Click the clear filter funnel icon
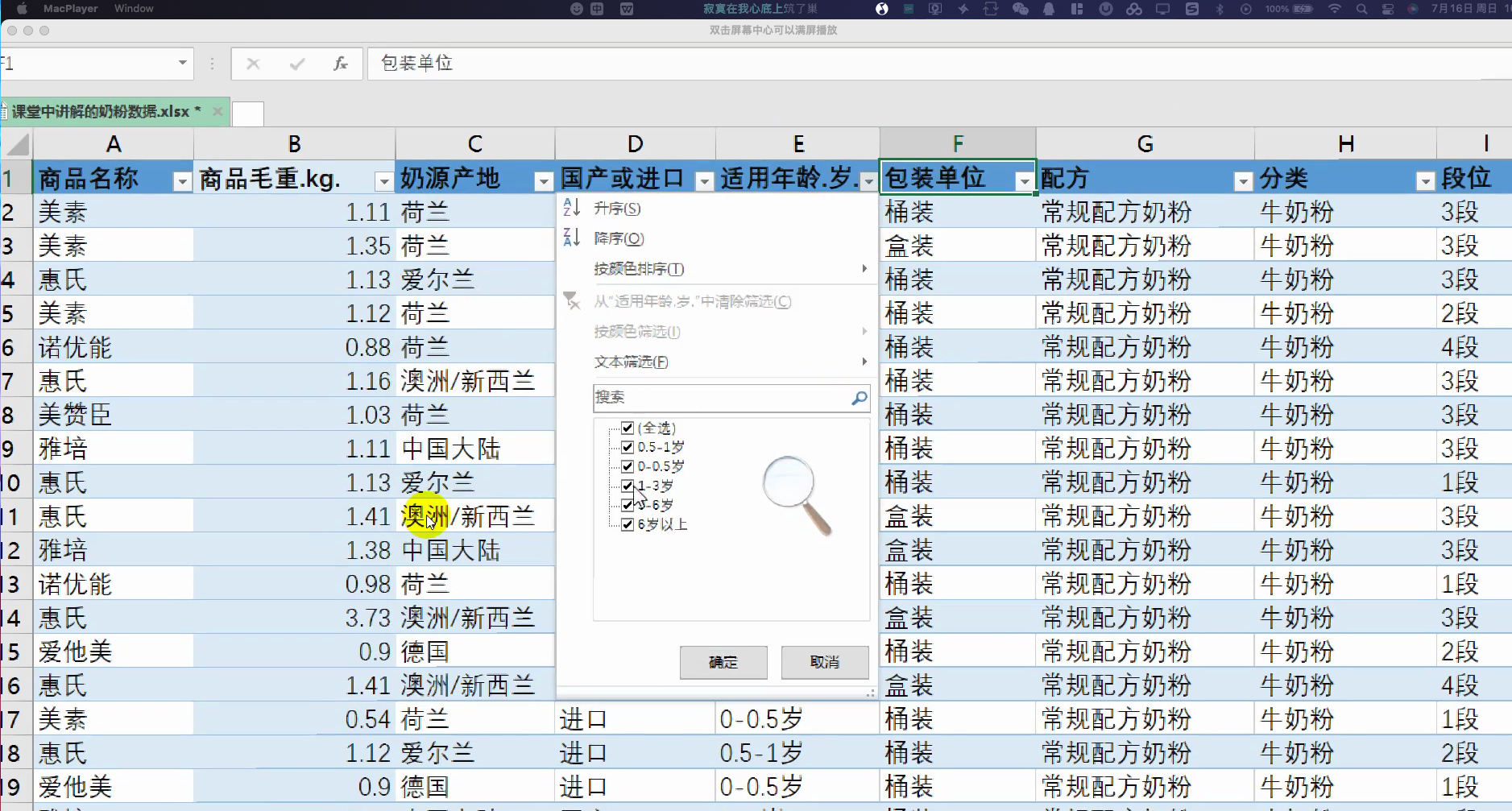Viewport: 1512px width, 811px height. tap(571, 301)
